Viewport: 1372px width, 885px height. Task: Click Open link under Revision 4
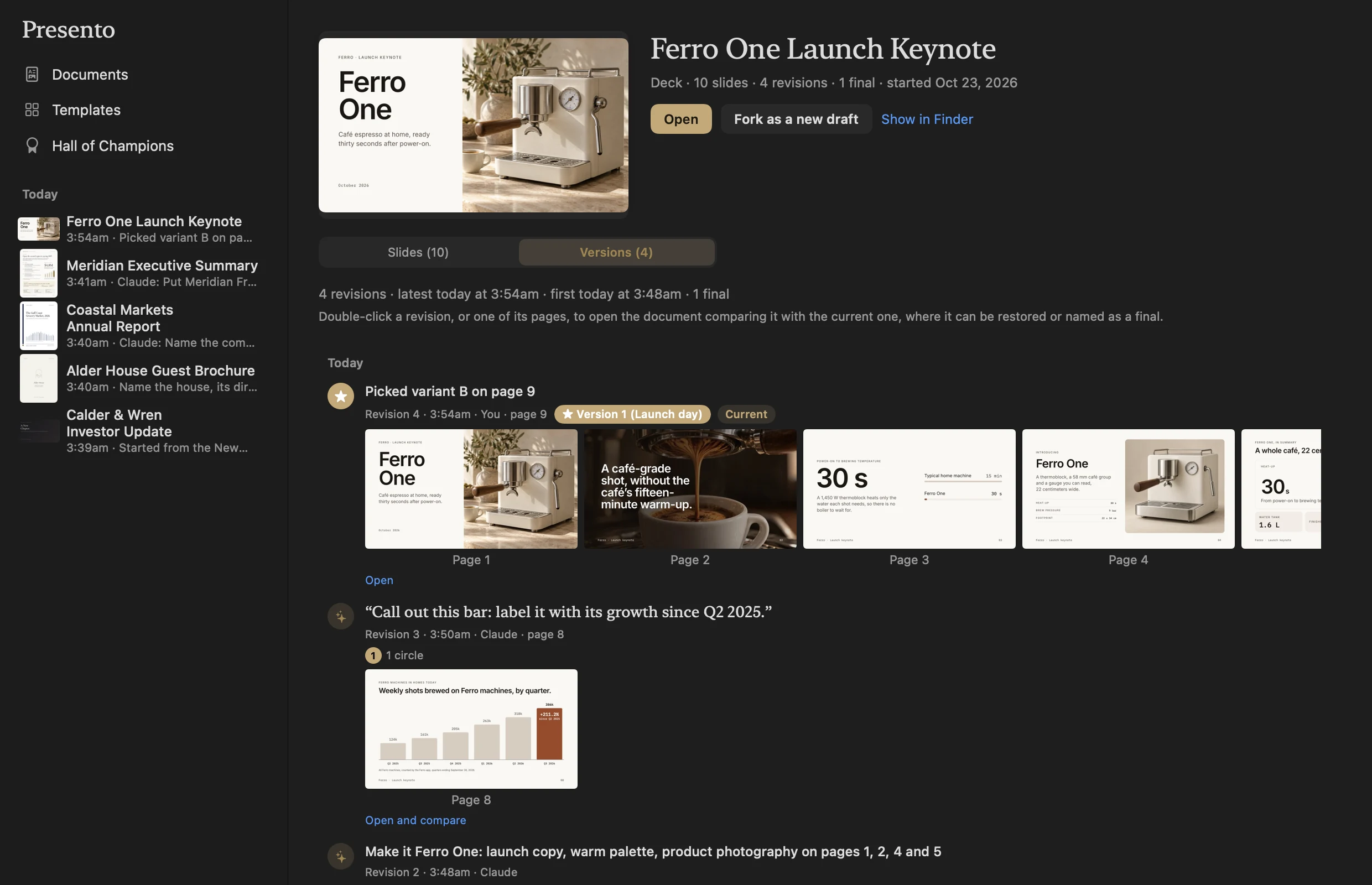380,580
